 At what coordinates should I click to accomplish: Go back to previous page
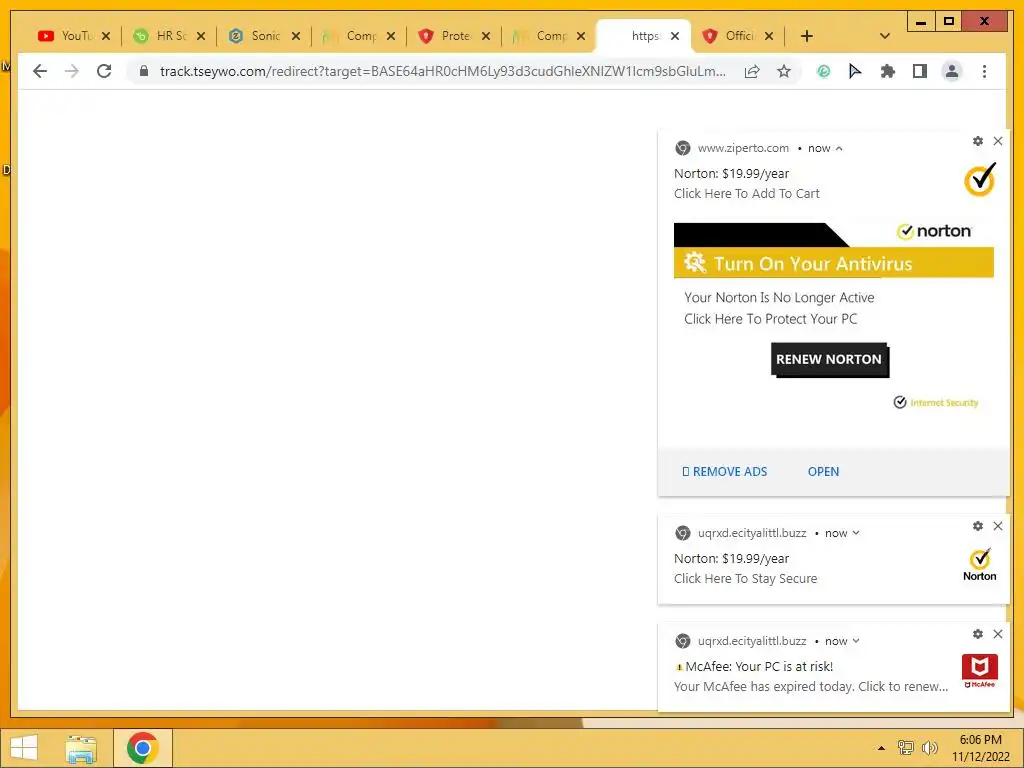pos(40,71)
